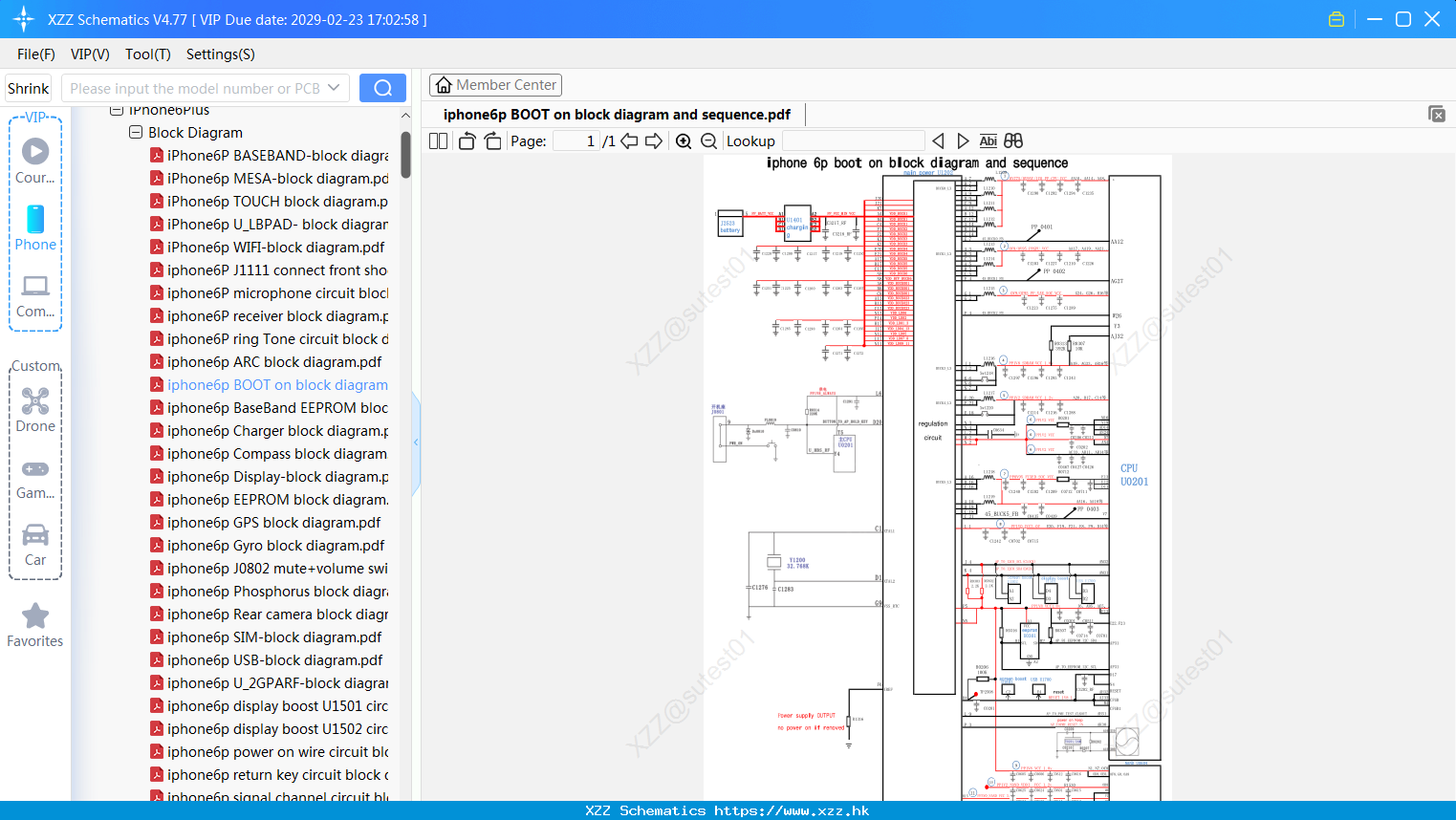The width and height of the screenshot is (1456, 820).
Task: Open the Courses category in sidebar
Action: (x=35, y=161)
